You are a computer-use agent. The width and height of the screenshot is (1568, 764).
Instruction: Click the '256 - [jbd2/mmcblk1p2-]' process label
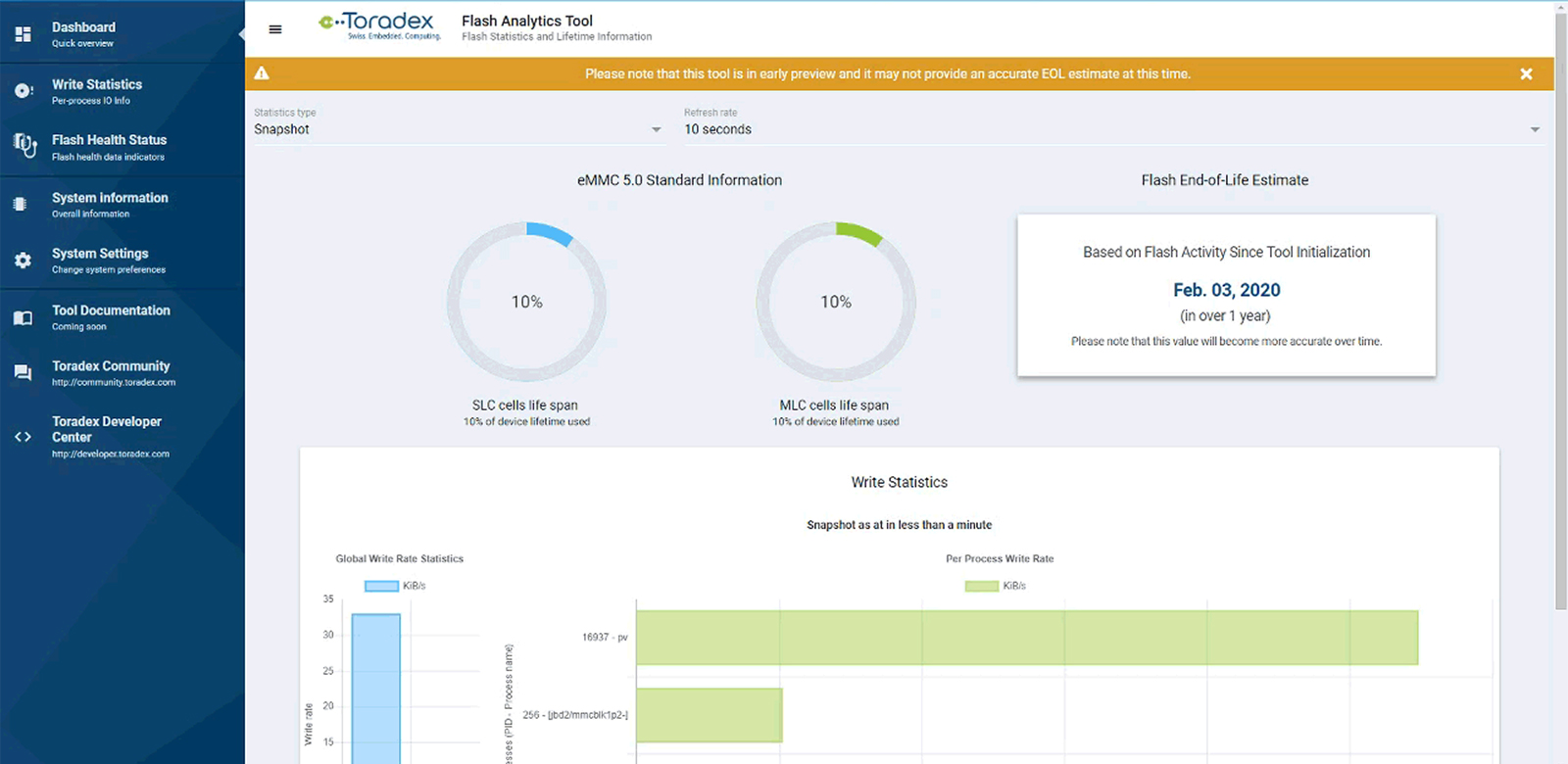pyautogui.click(x=575, y=715)
